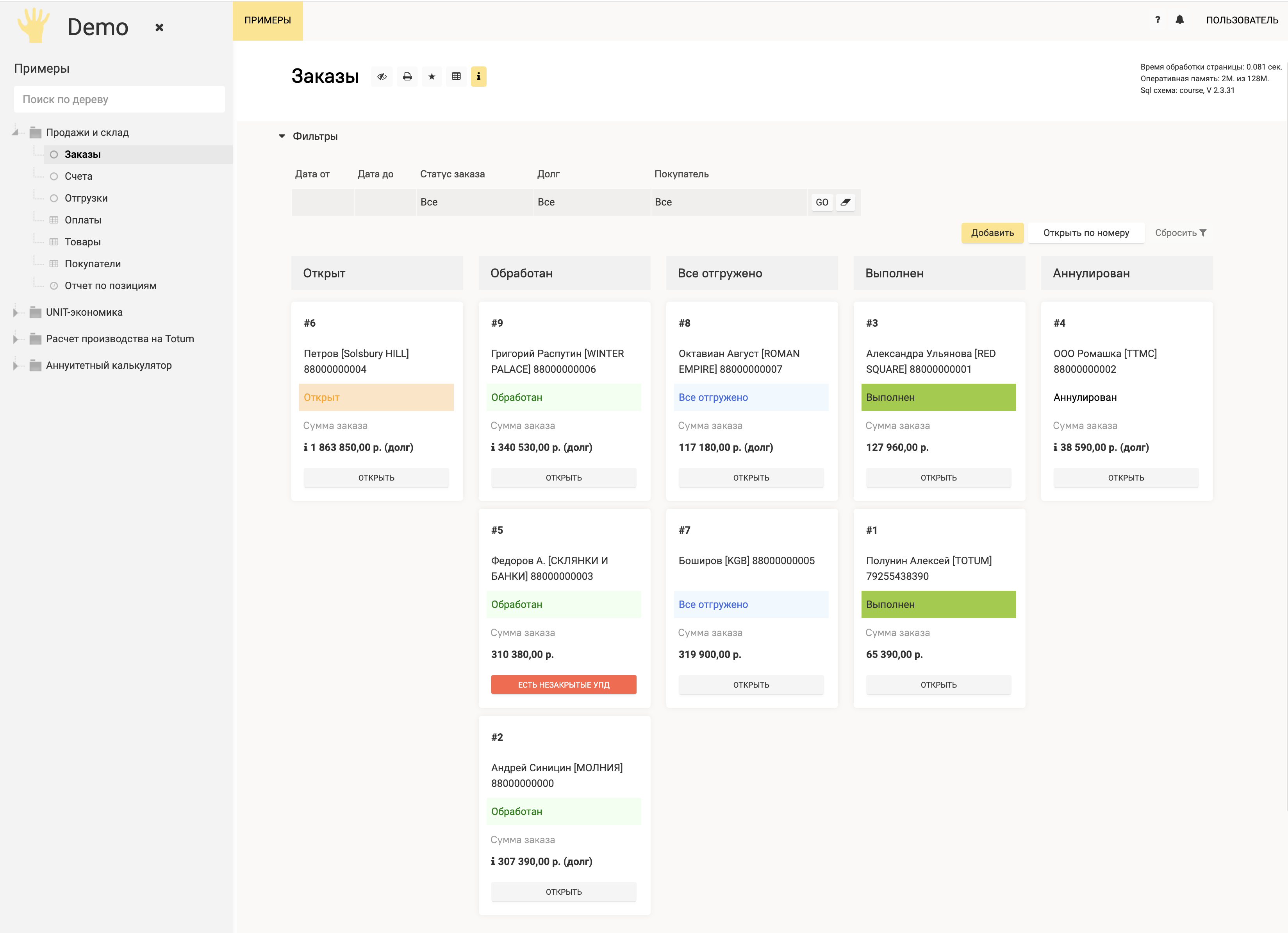Click ОТКРЫТЬ on order #3 card

point(938,478)
